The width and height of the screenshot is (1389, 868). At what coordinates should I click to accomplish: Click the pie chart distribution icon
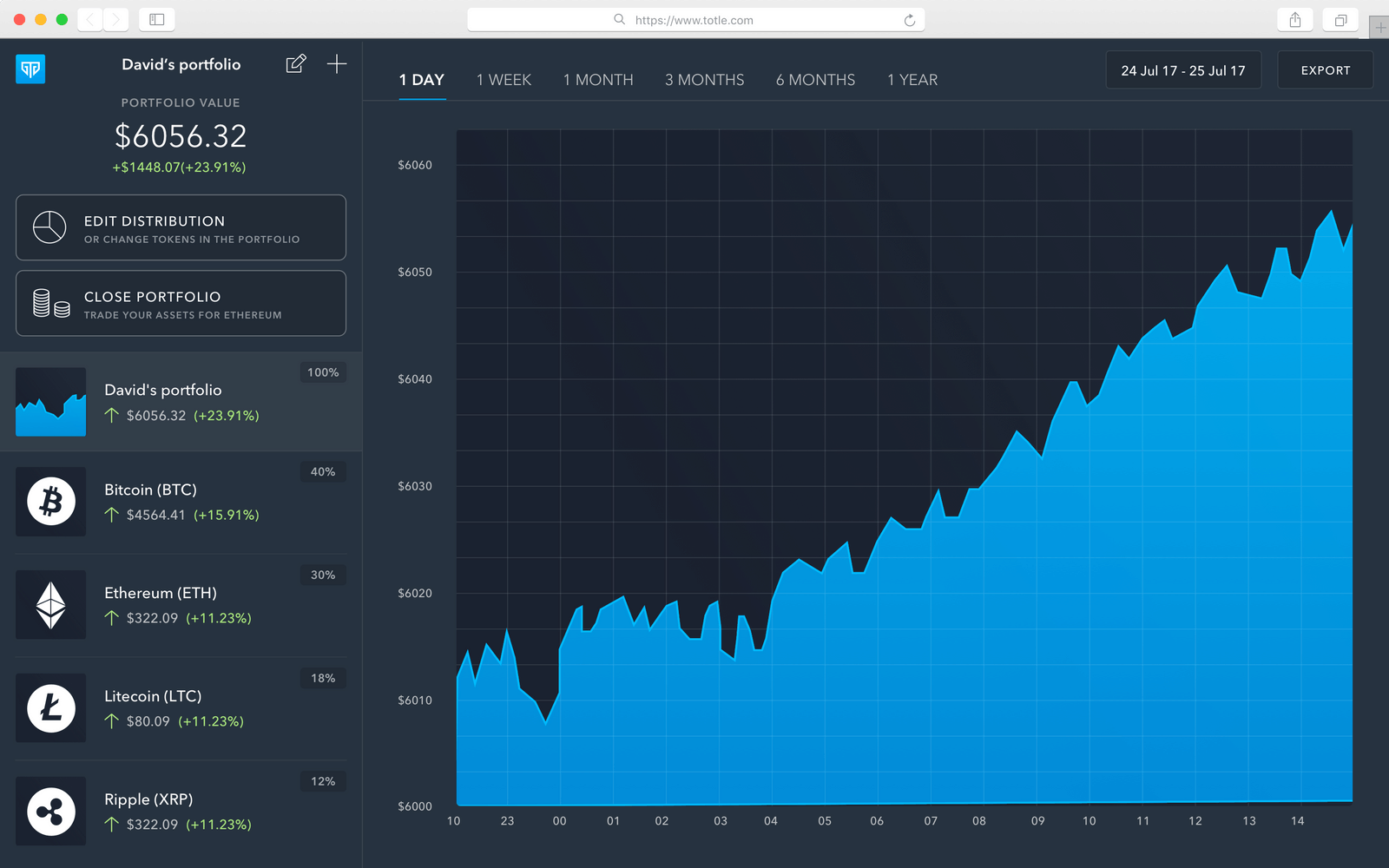click(x=49, y=227)
